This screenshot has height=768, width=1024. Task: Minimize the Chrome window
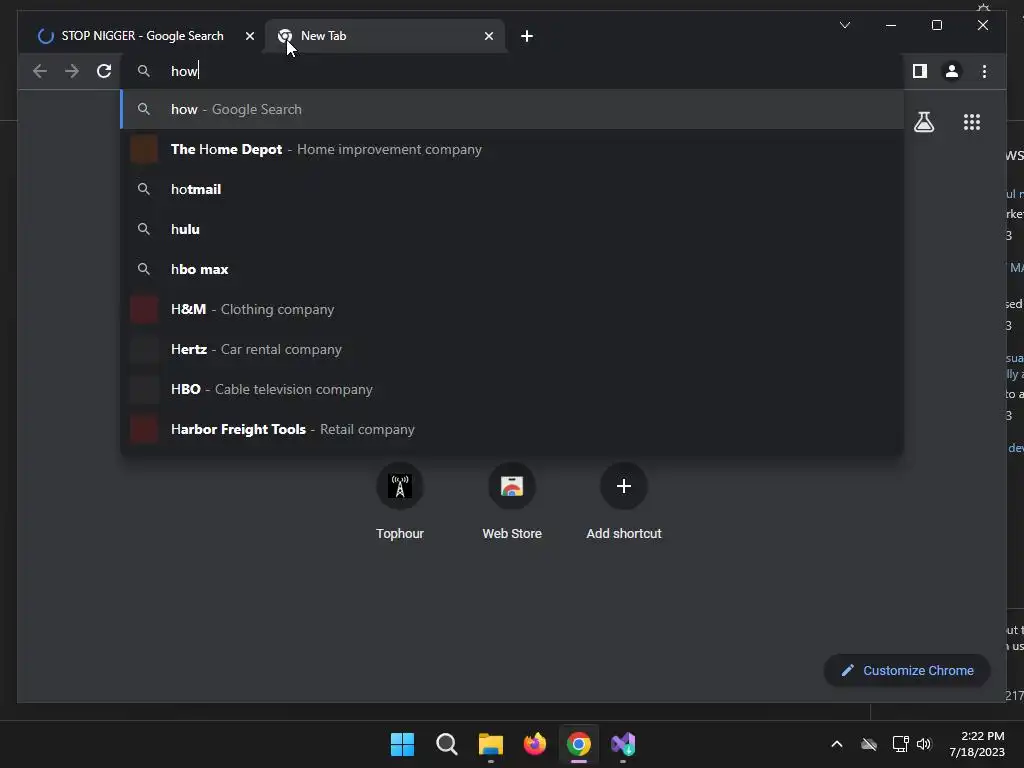891,25
